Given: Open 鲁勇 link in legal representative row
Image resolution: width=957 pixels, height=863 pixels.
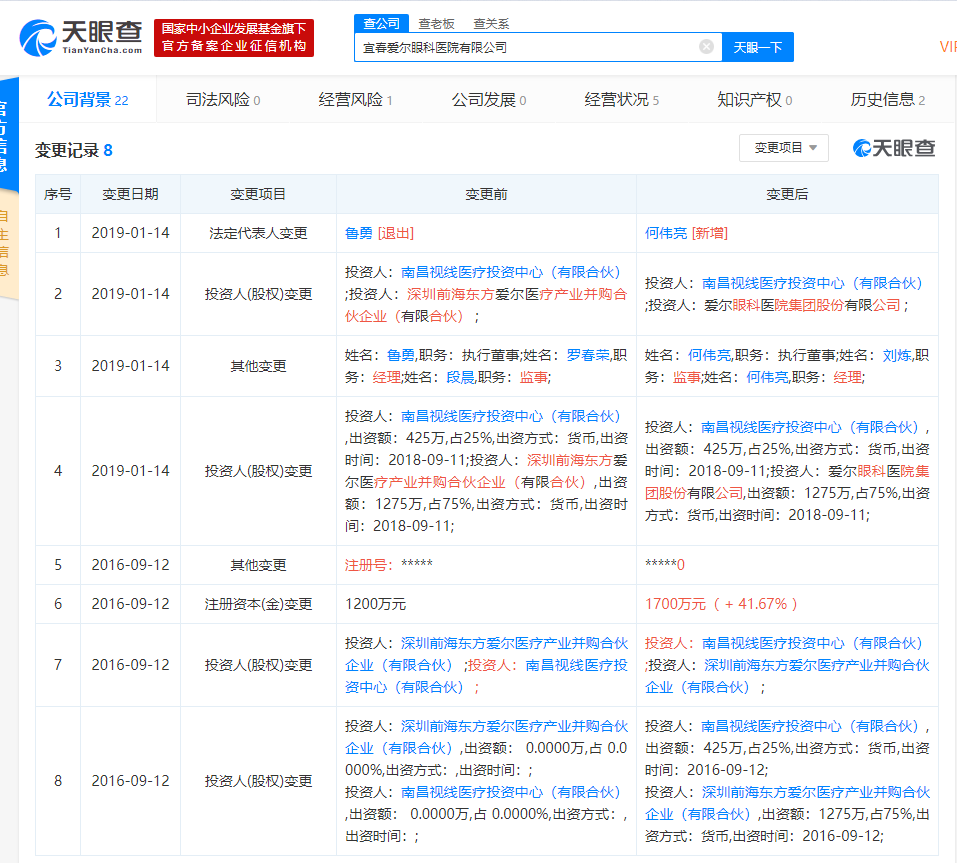Looking at the screenshot, I should click(x=358, y=233).
